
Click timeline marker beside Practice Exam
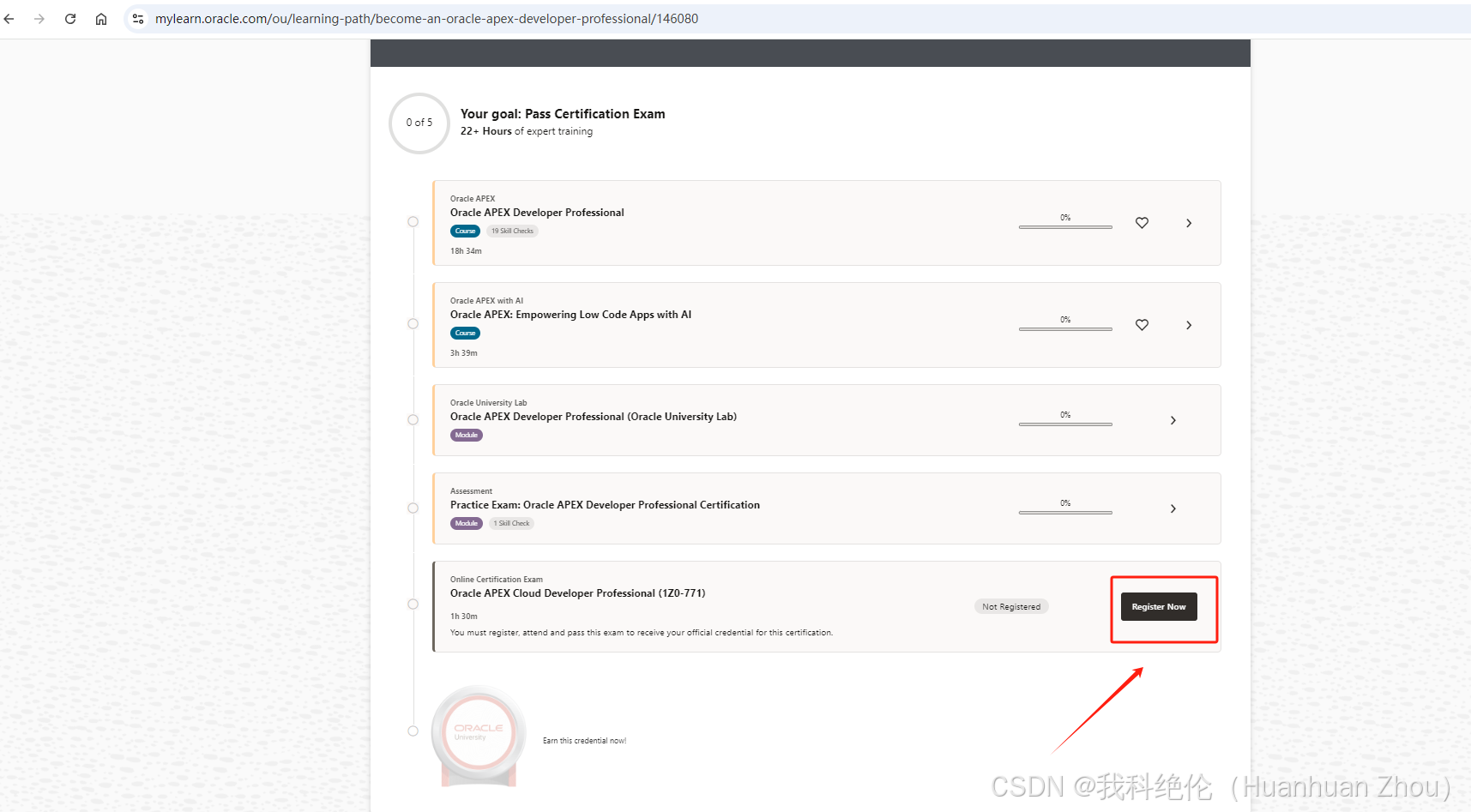coord(413,508)
